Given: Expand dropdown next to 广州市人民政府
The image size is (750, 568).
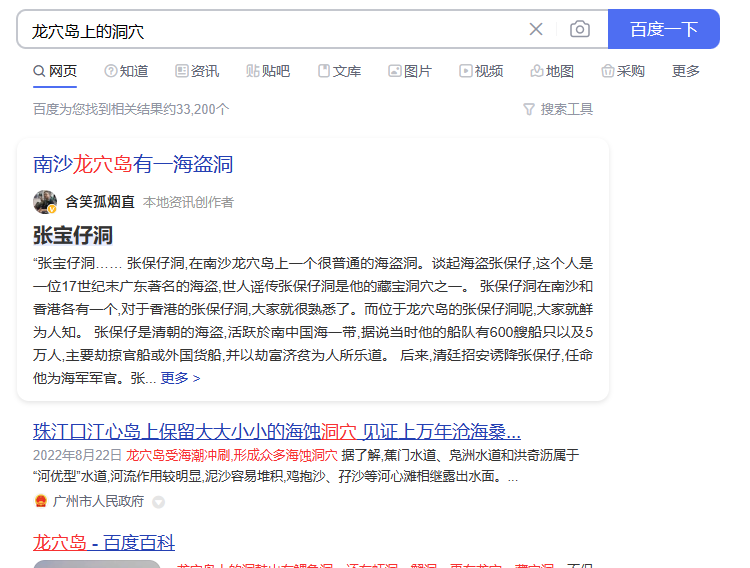Looking at the screenshot, I should 158,502.
